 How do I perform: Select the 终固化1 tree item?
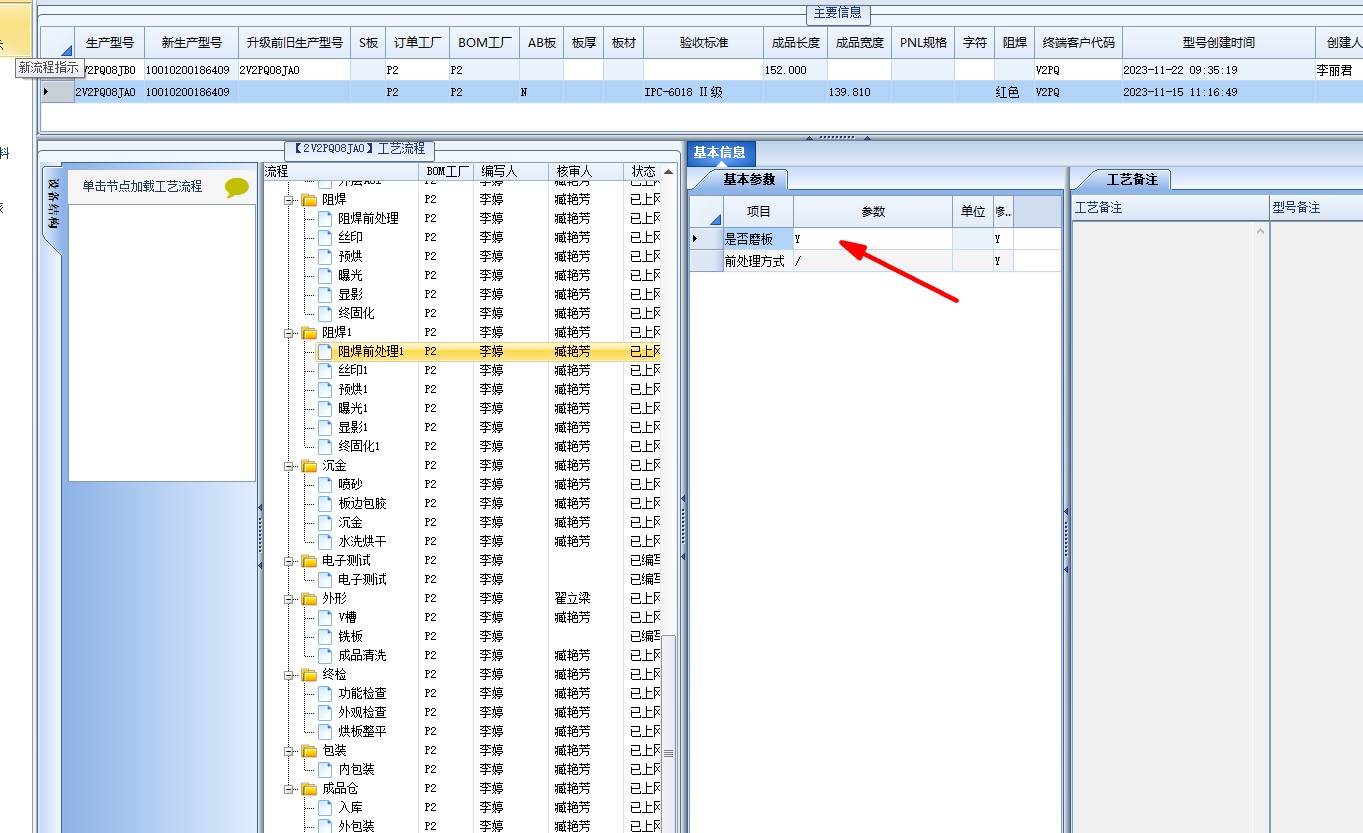point(359,447)
